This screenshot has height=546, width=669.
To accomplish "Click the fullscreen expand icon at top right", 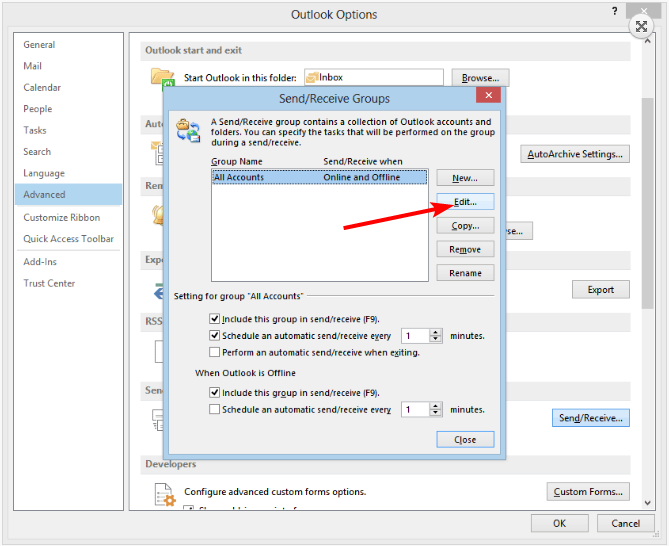I will click(x=641, y=26).
